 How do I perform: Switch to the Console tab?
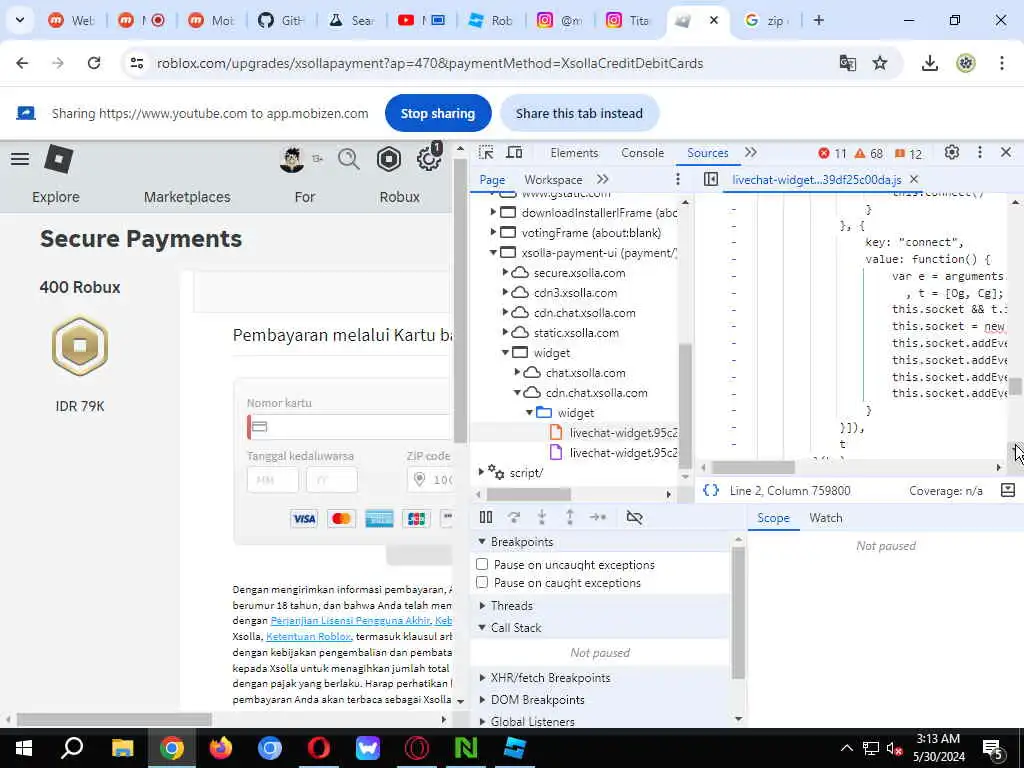tap(643, 153)
